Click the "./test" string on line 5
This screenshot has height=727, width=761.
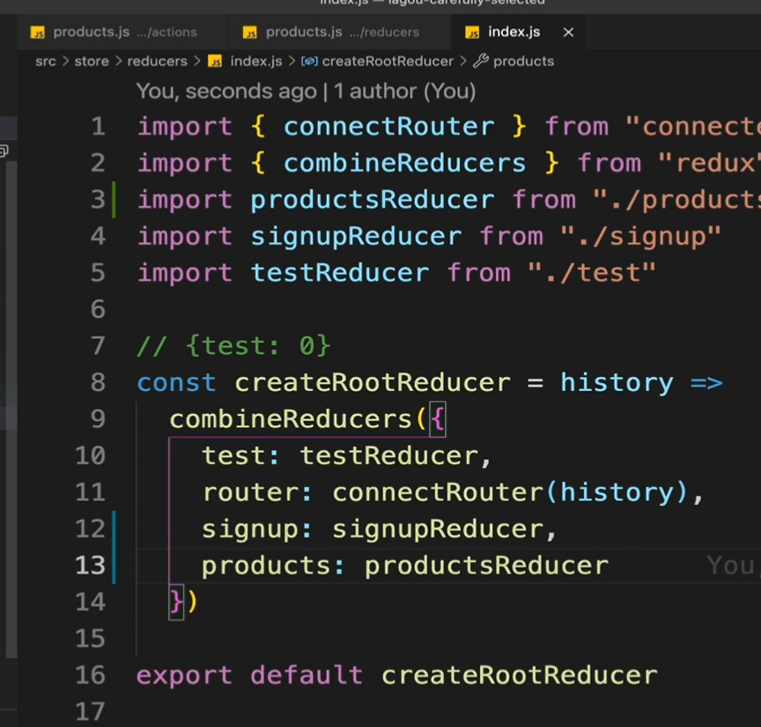pos(592,273)
